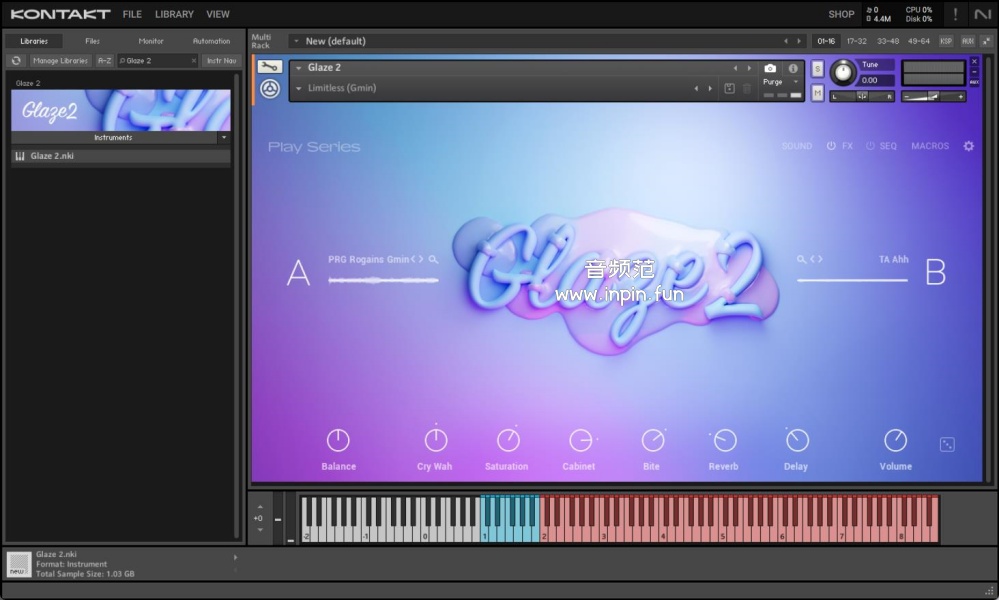999x600 pixels.
Task: Expand the library Instruments dropdown arrow
Action: coord(224,138)
